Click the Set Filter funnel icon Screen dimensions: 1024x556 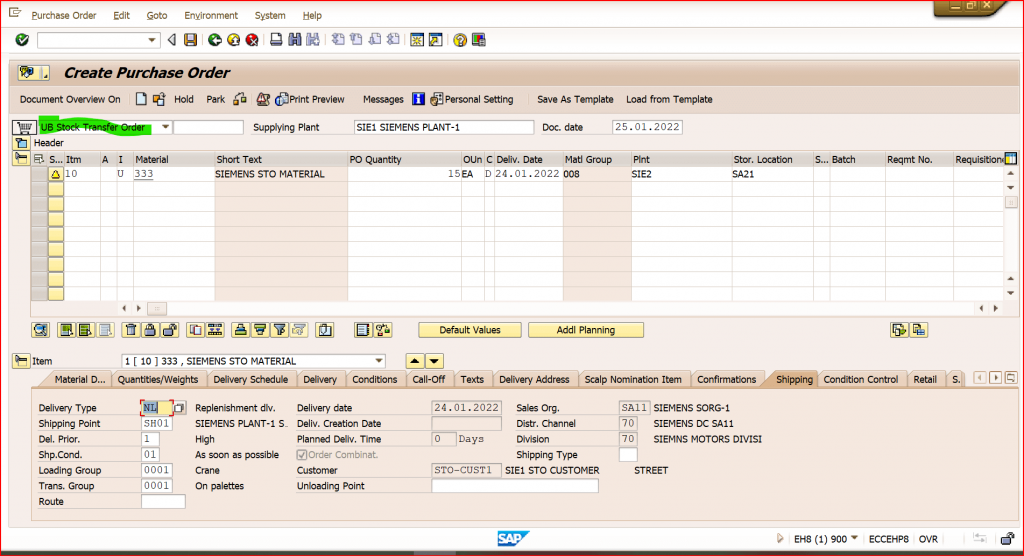click(x=280, y=330)
